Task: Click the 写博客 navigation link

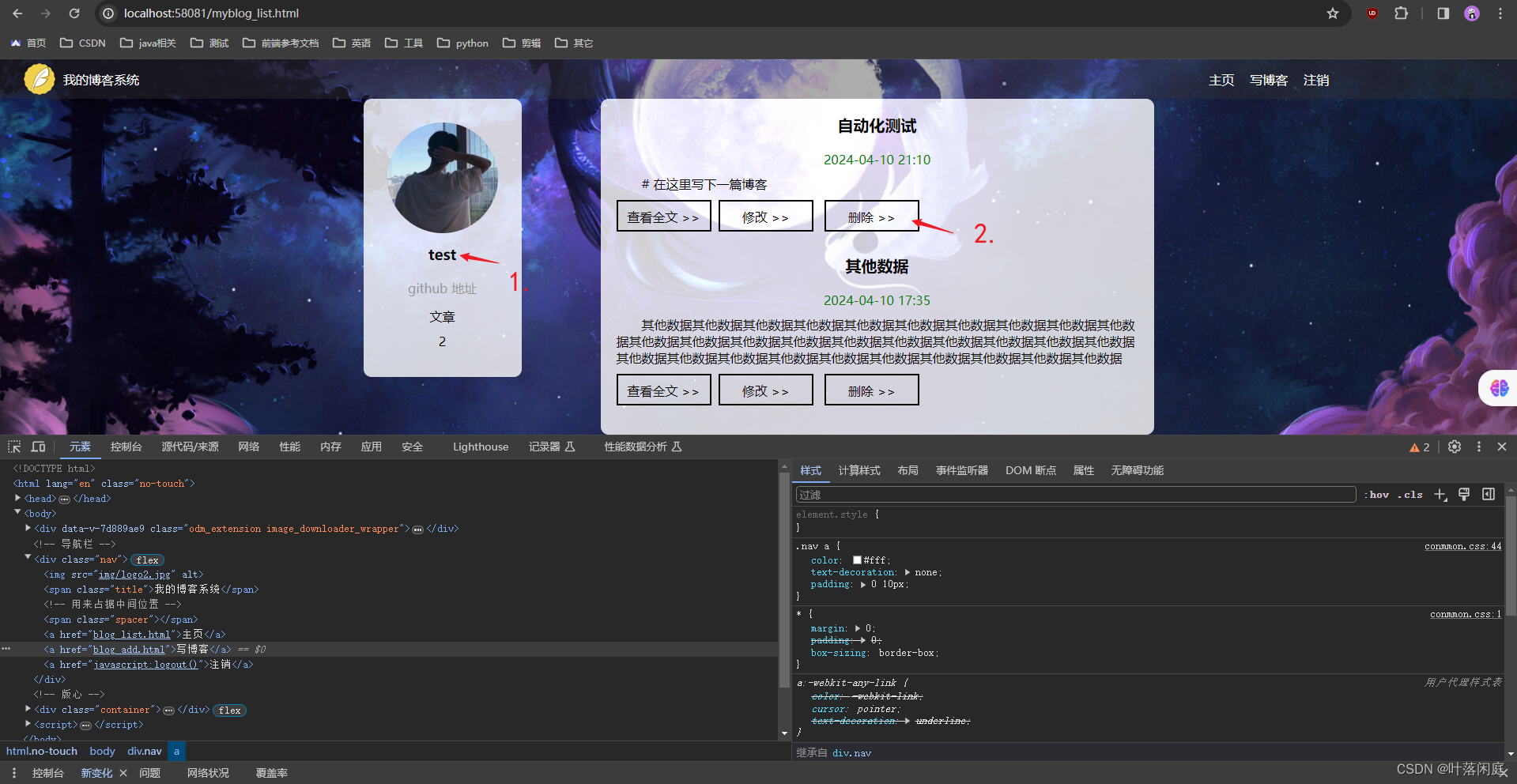Action: click(x=1269, y=80)
